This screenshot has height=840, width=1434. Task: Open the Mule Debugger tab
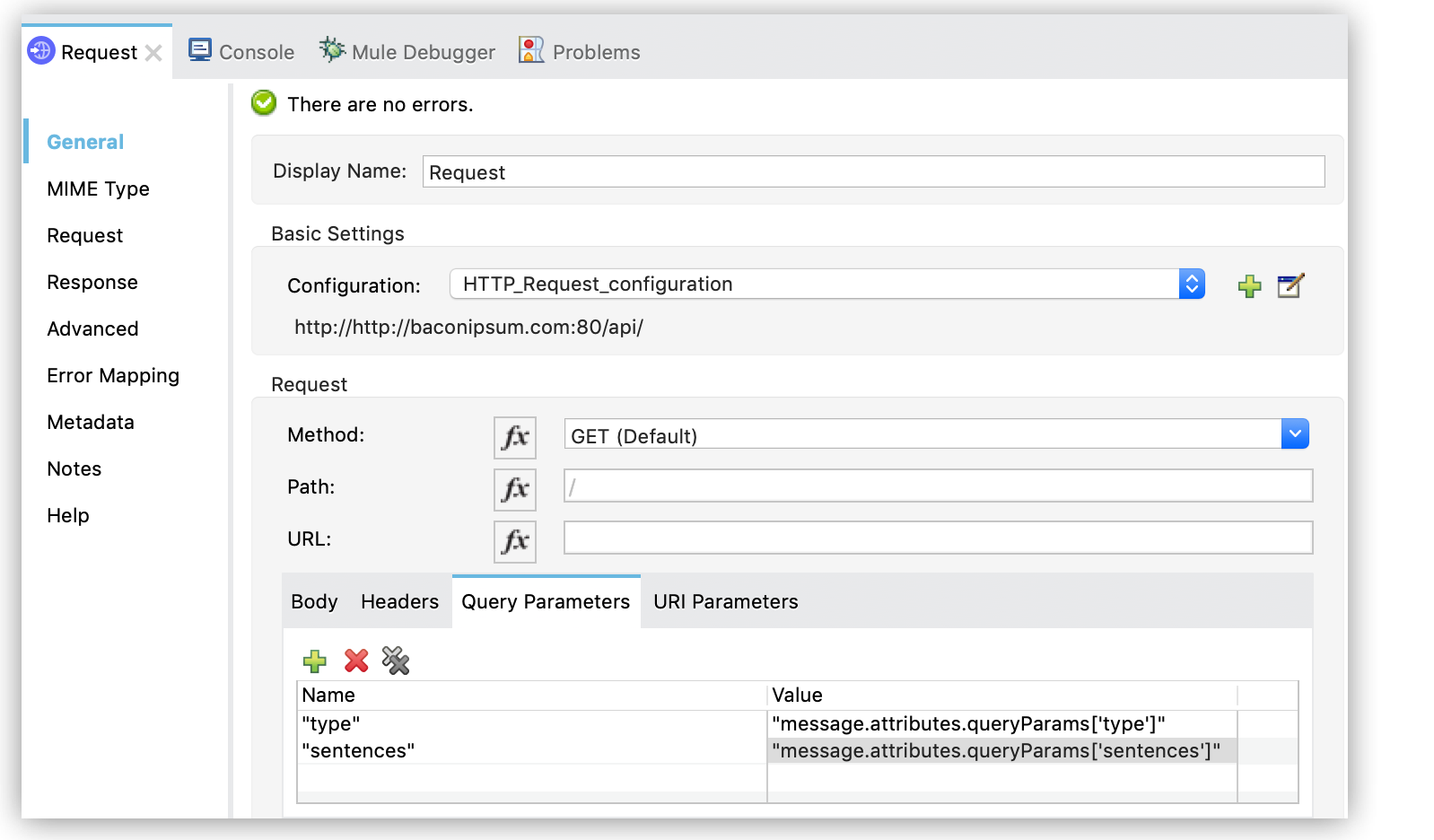(407, 52)
